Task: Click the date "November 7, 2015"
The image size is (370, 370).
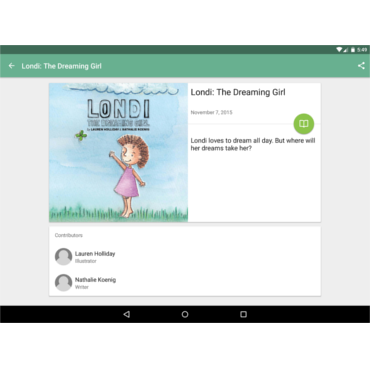Action: 211,112
